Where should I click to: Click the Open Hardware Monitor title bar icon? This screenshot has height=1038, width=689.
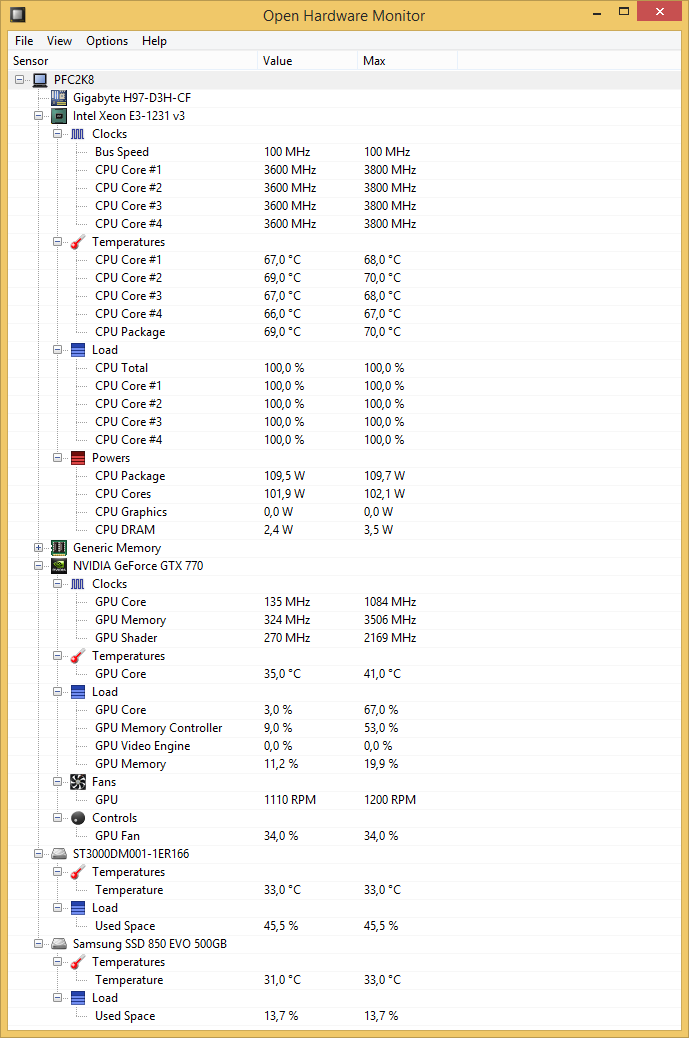click(18, 14)
